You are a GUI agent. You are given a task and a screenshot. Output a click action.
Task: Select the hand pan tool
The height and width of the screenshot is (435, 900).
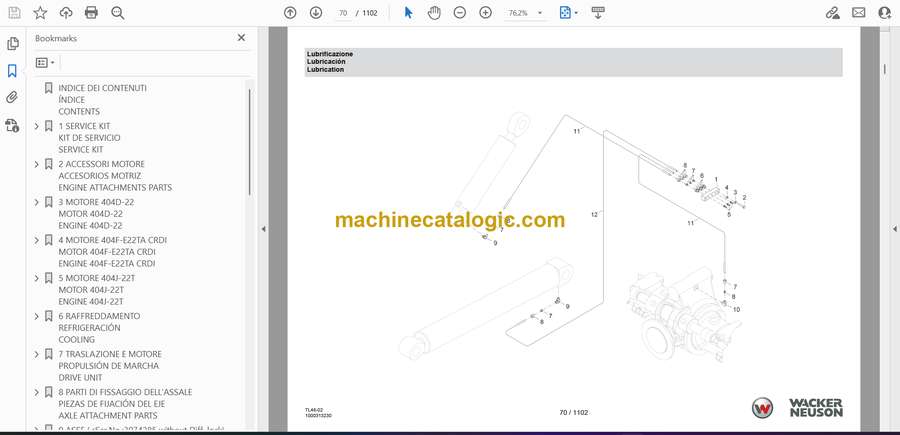[x=434, y=13]
